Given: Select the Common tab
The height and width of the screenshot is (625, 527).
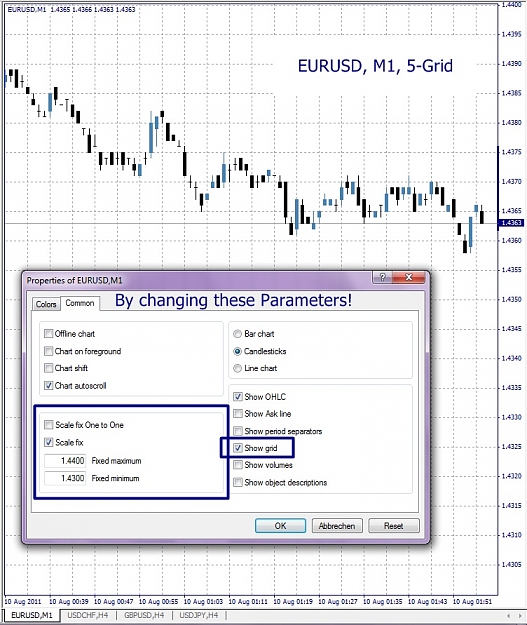Looking at the screenshot, I should [80, 303].
